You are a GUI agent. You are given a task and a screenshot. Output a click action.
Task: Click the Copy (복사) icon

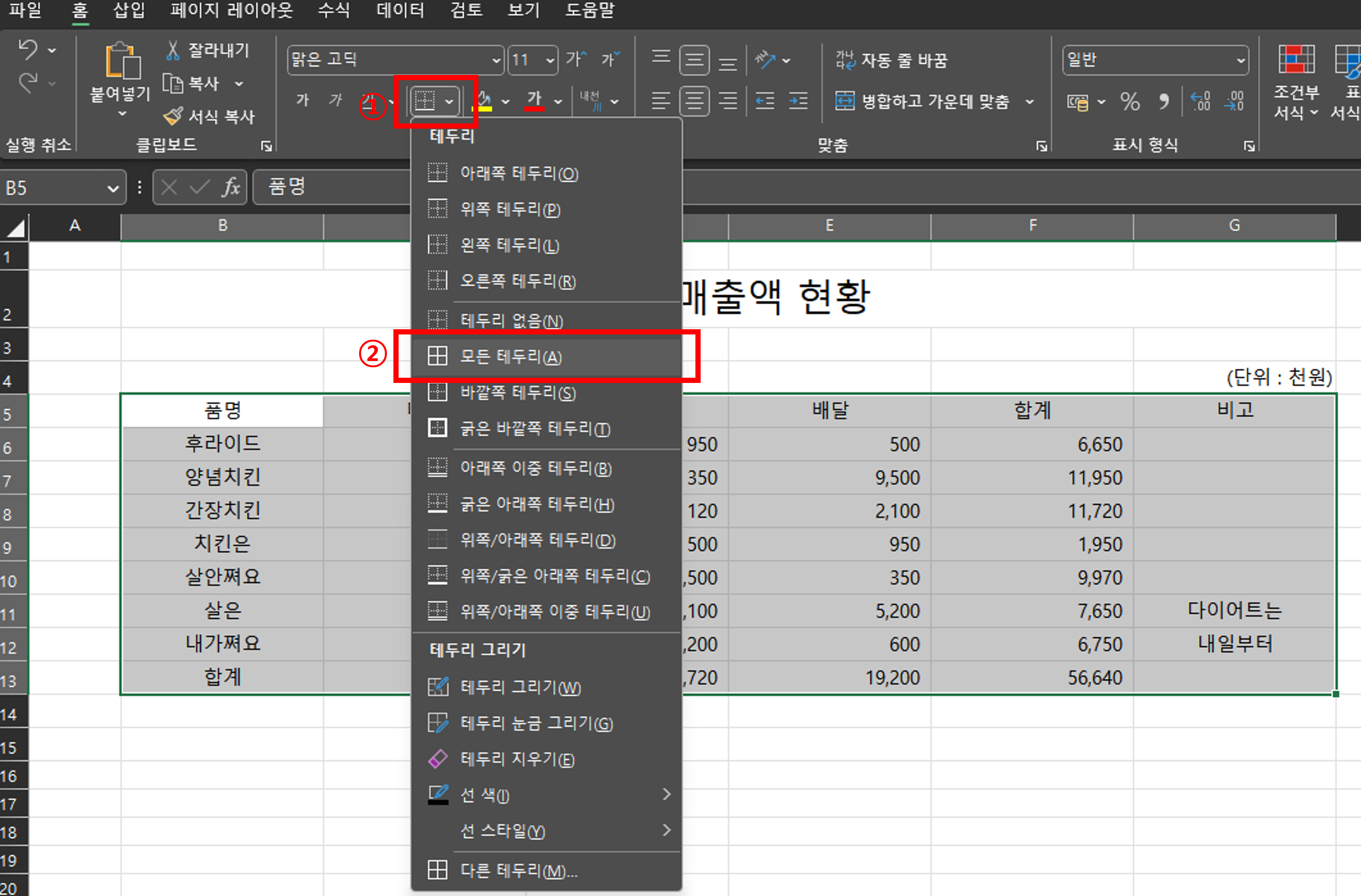click(x=173, y=84)
